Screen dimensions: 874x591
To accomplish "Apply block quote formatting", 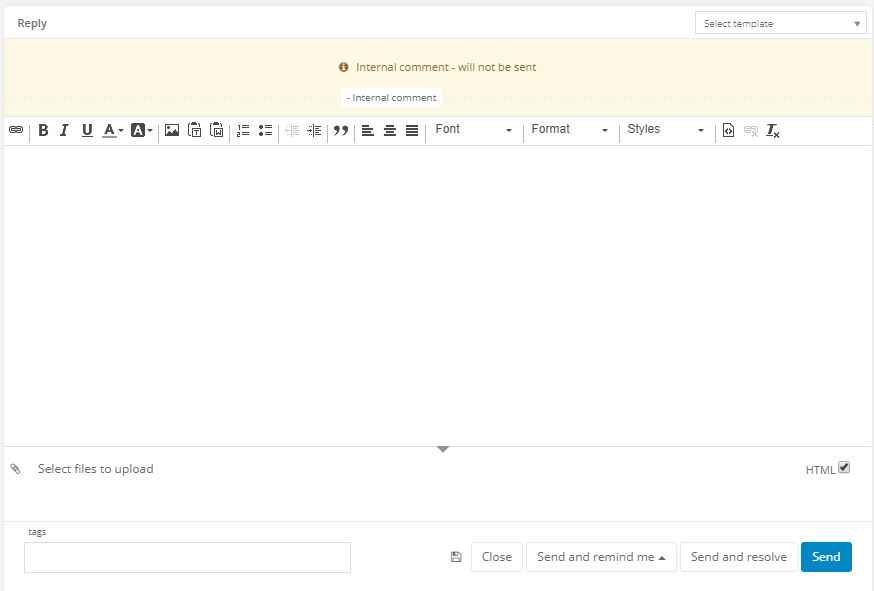I will tap(340, 130).
